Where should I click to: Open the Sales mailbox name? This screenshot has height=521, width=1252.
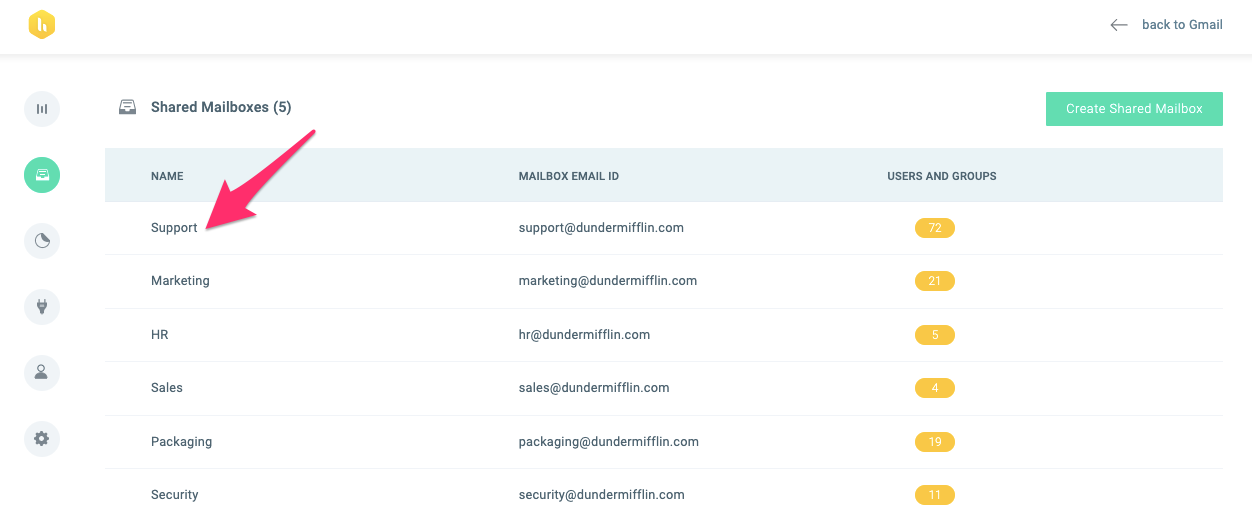coord(167,388)
